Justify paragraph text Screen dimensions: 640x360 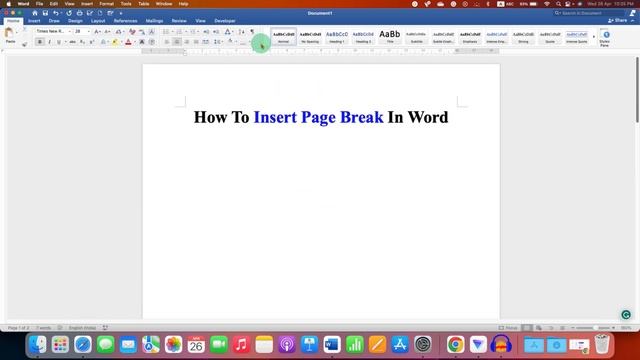click(x=196, y=42)
